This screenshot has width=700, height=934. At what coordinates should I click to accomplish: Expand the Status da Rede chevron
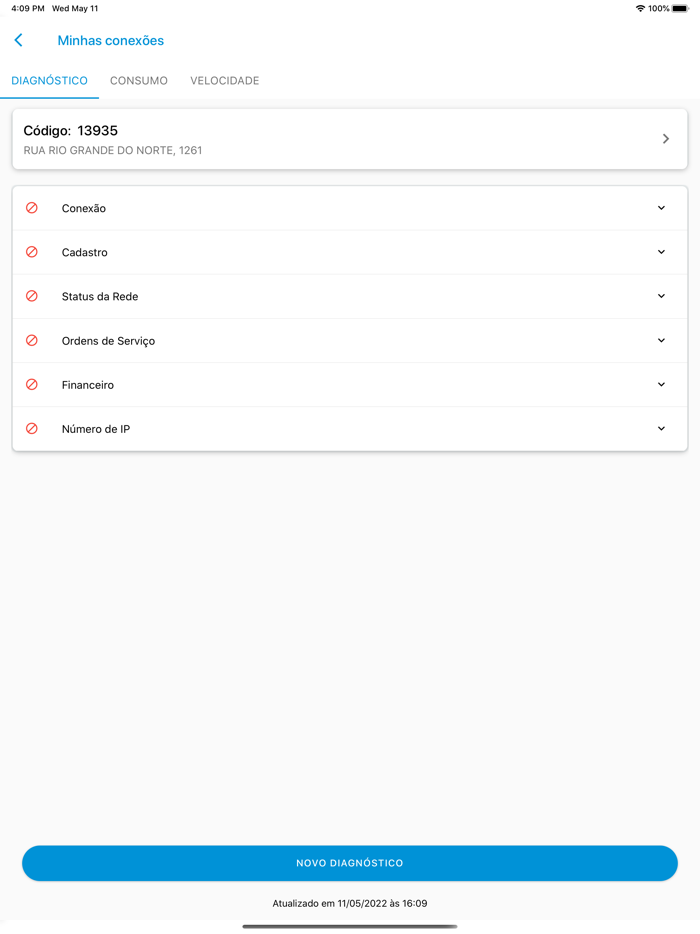click(x=661, y=296)
